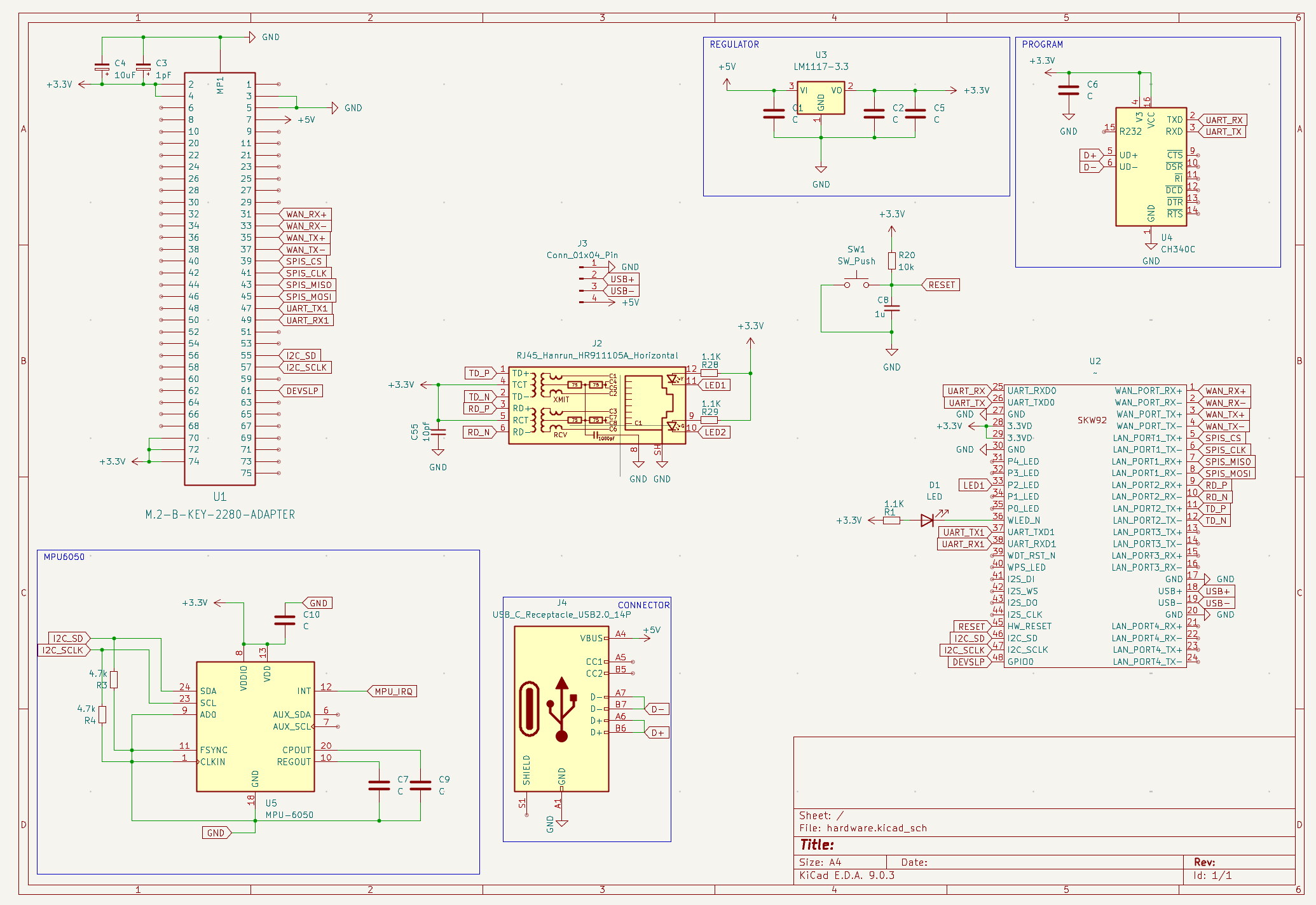The image size is (1316, 905).
Task: Click the MPU-6050 chip body U5
Action: [x=255, y=726]
